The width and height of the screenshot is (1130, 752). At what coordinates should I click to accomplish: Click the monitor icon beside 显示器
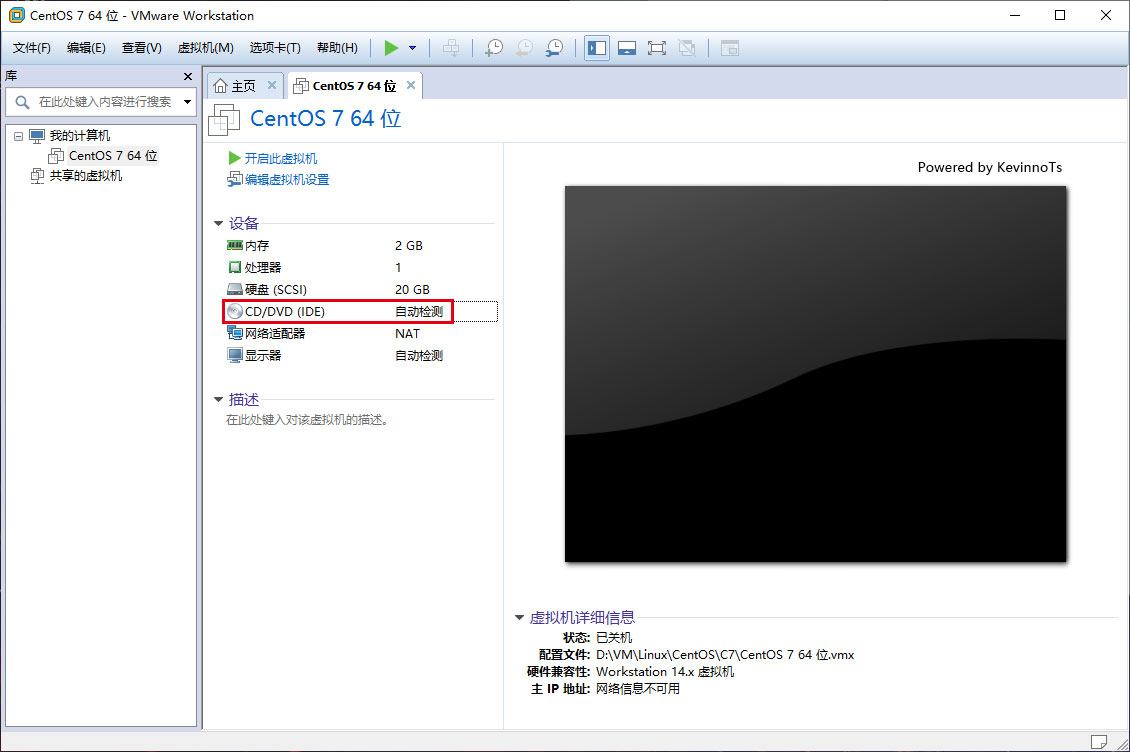point(235,355)
